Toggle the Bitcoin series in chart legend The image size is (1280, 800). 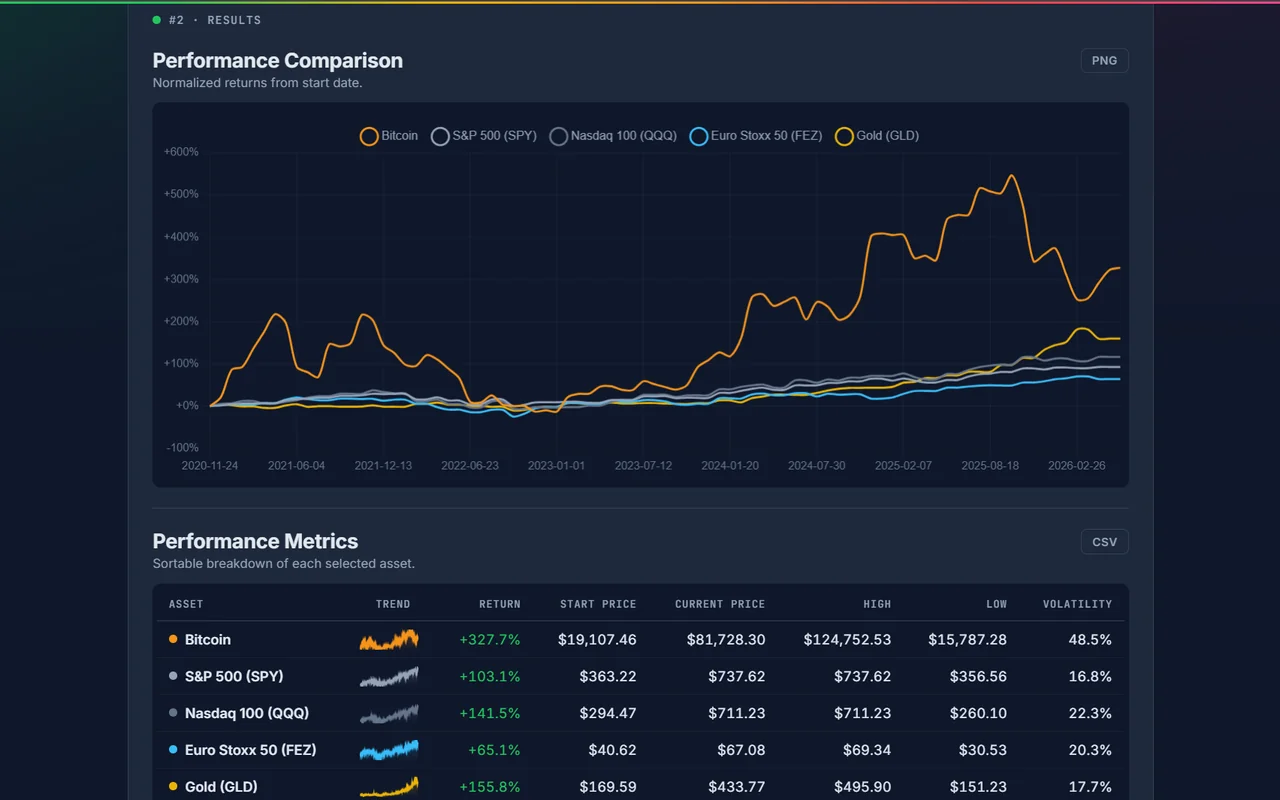click(389, 136)
